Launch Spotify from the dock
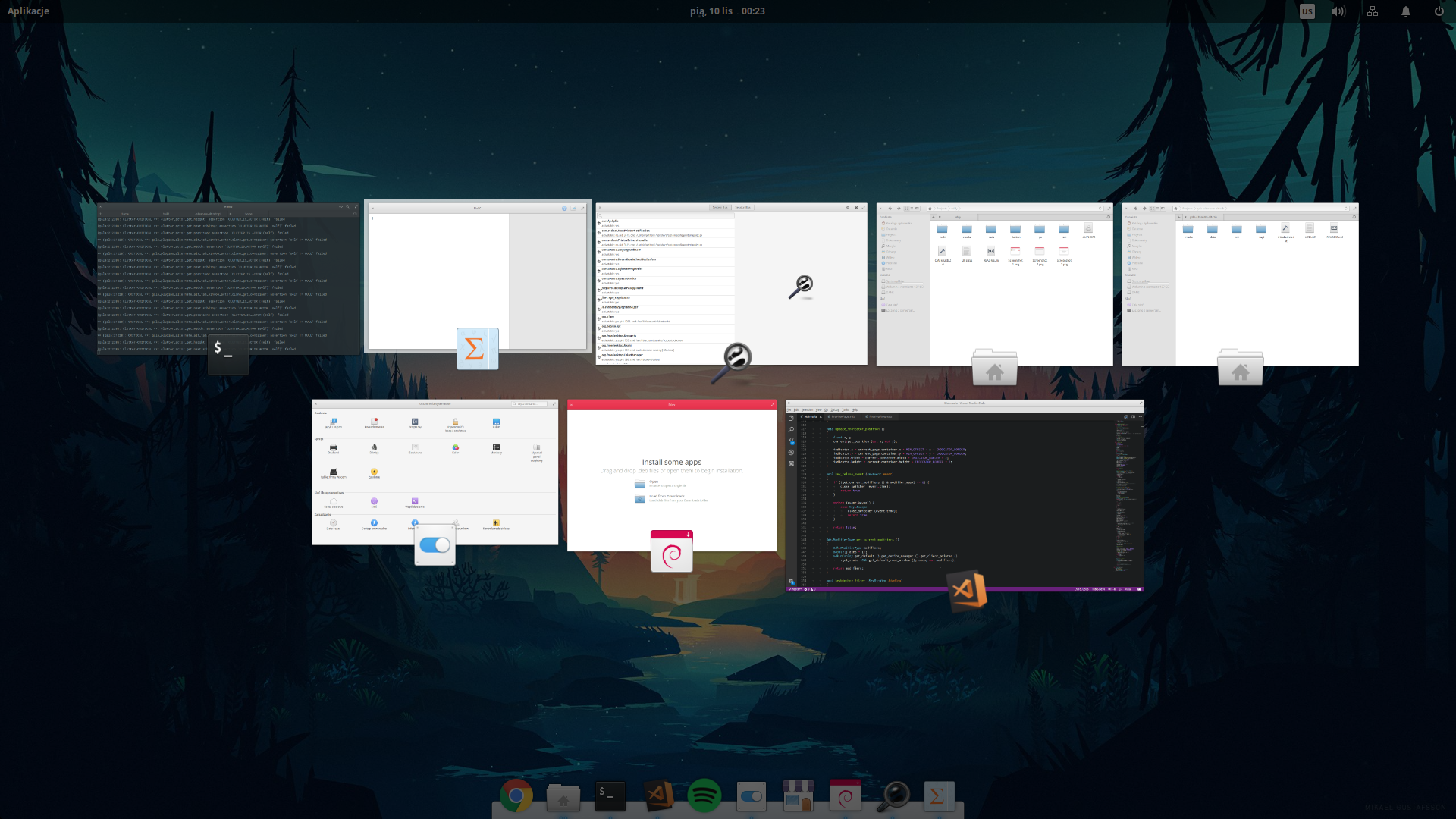Viewport: 1456px width, 819px height. pos(704,796)
